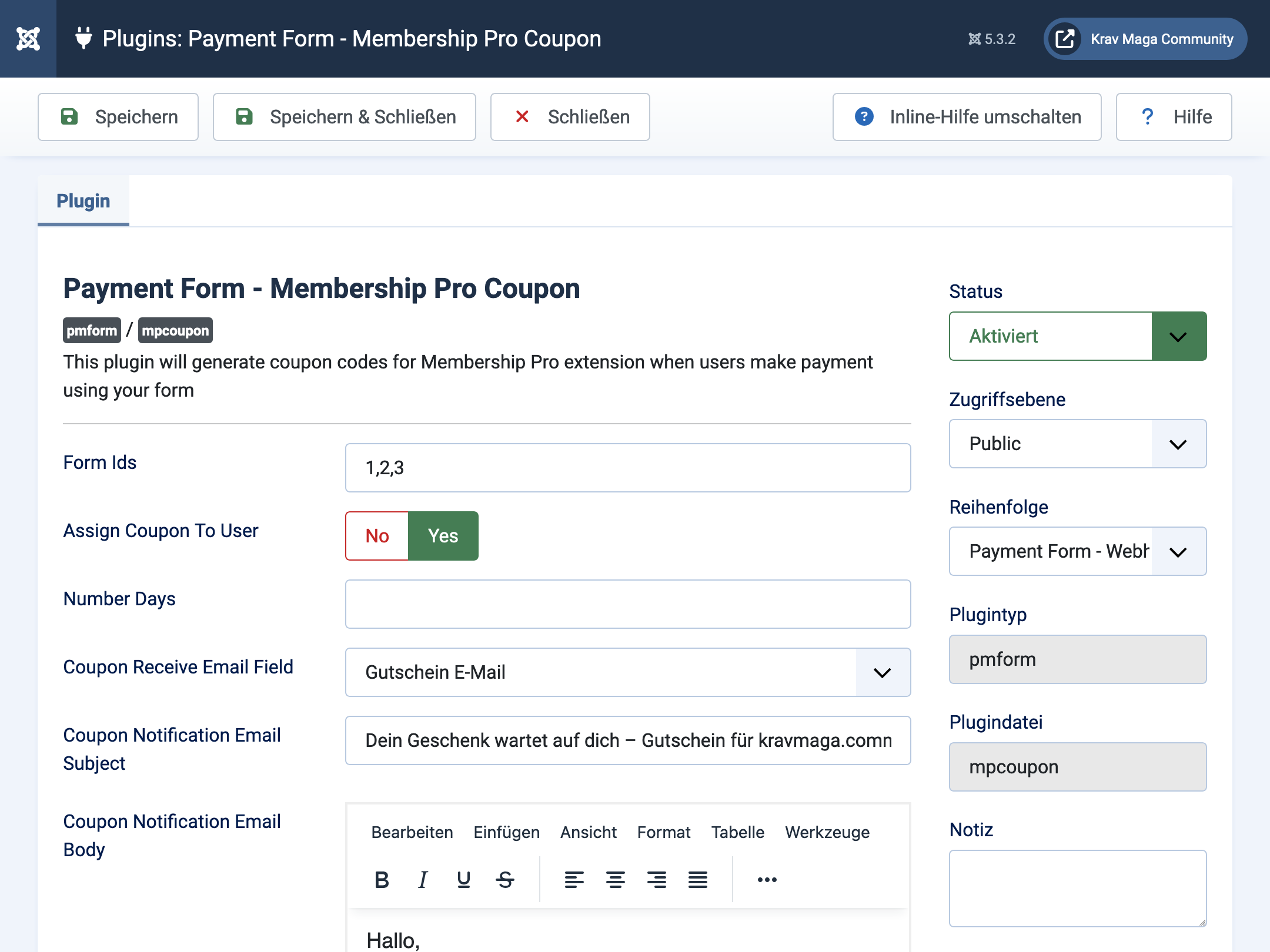Open the Bearbeiten editor menu
The height and width of the screenshot is (952, 1270).
(412, 832)
